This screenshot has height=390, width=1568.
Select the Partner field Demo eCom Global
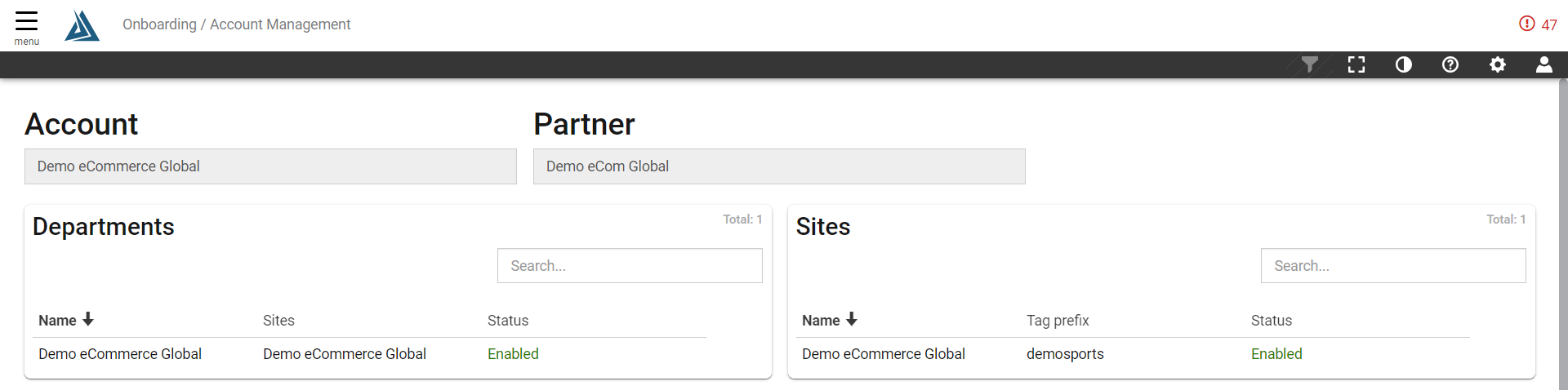click(x=779, y=166)
